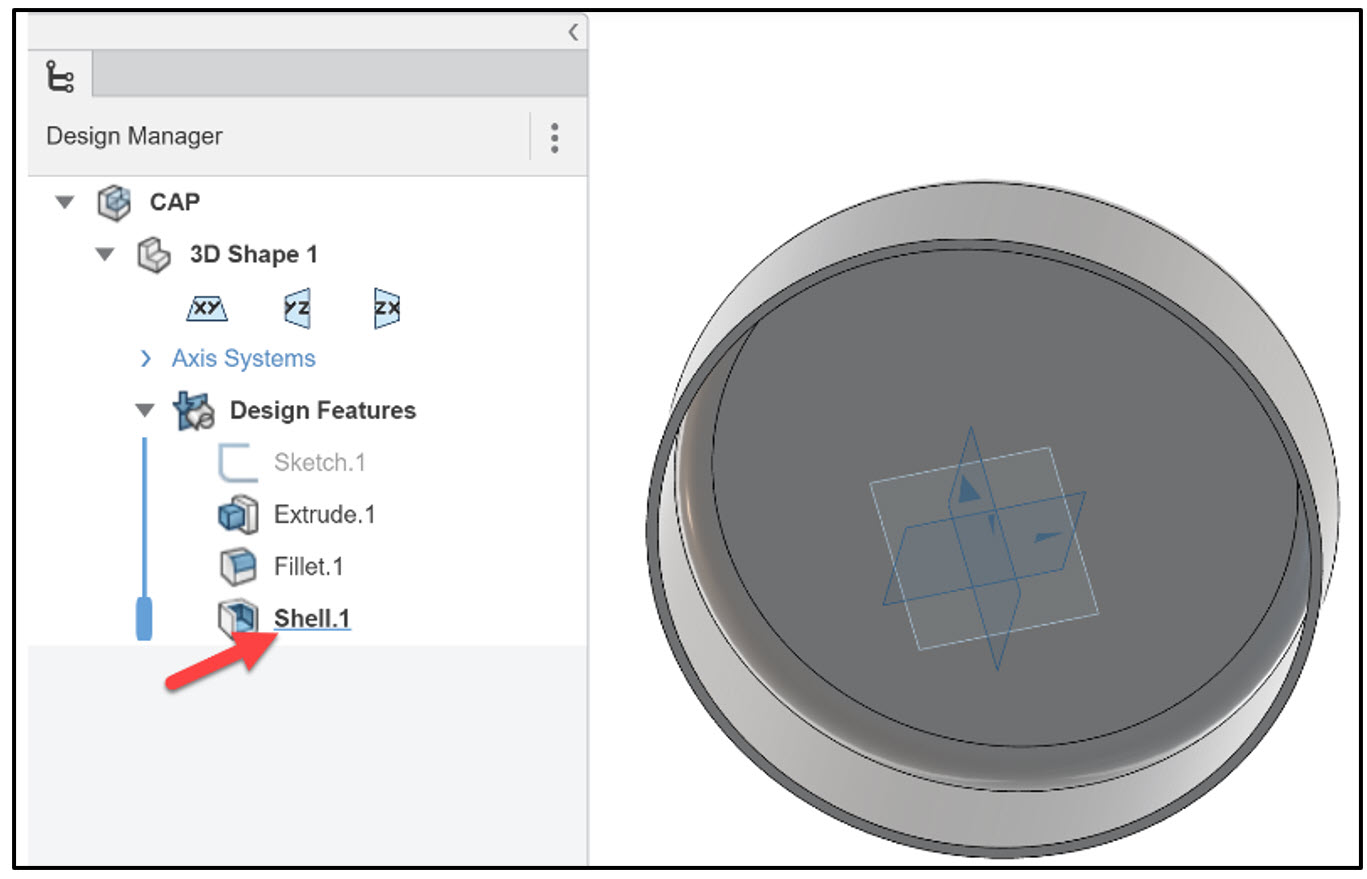Viewport: 1367px width, 879px height.
Task: Select the CAP part icon in the tree
Action: tap(115, 202)
